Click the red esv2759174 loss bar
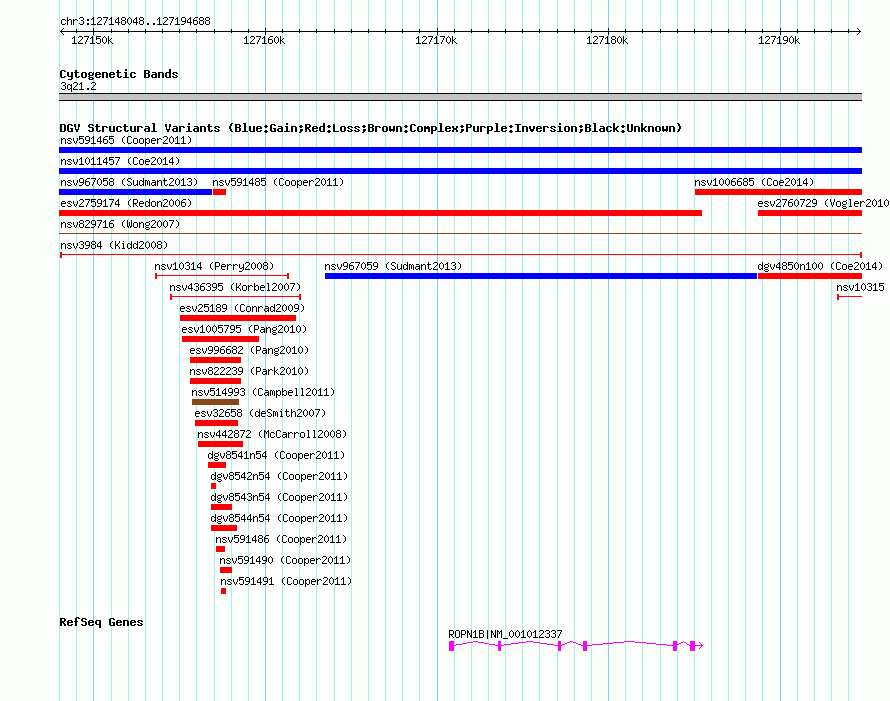Viewport: 890px width, 701px height. point(380,213)
